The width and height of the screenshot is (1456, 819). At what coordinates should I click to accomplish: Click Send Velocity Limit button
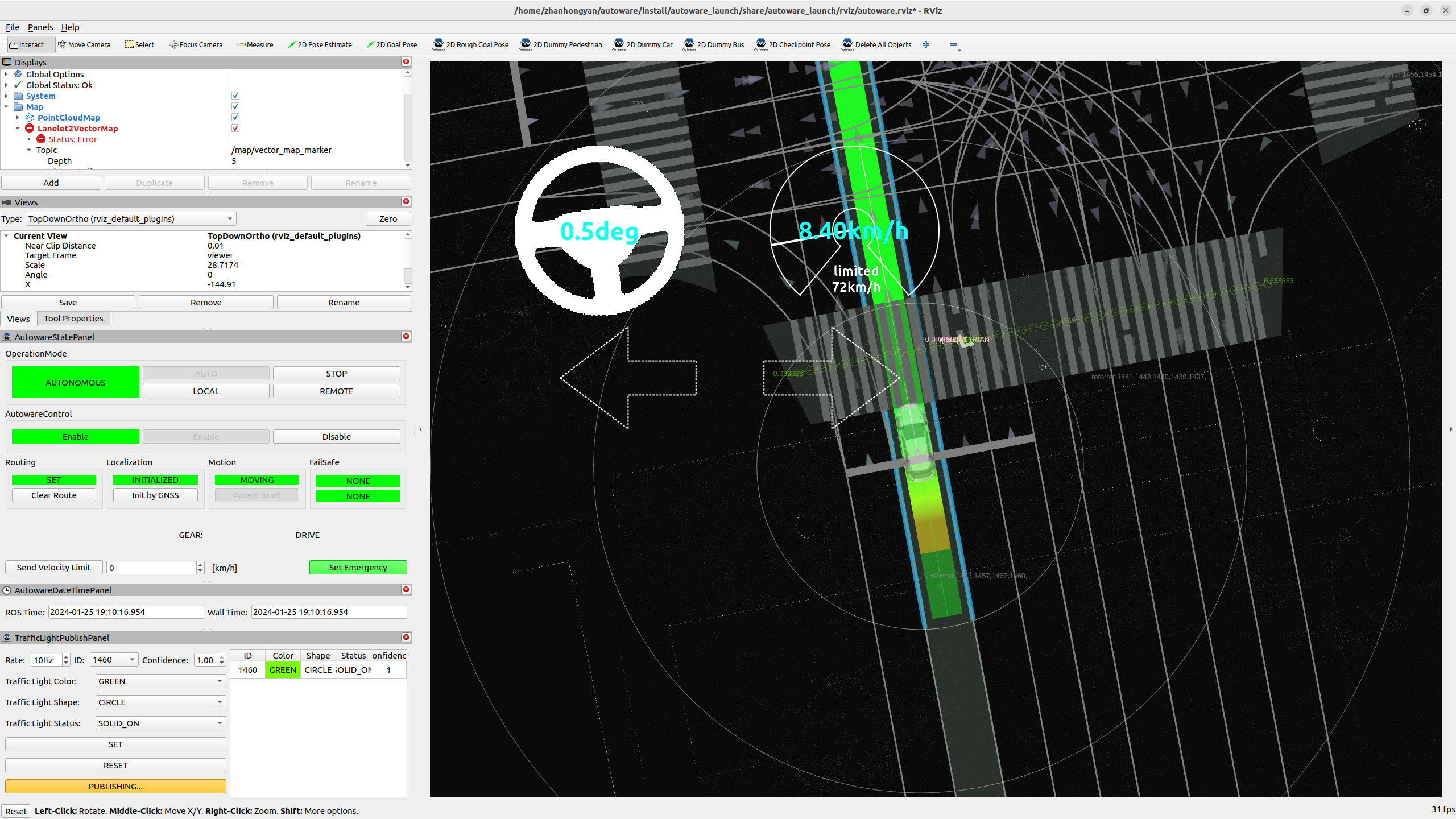pos(54,567)
